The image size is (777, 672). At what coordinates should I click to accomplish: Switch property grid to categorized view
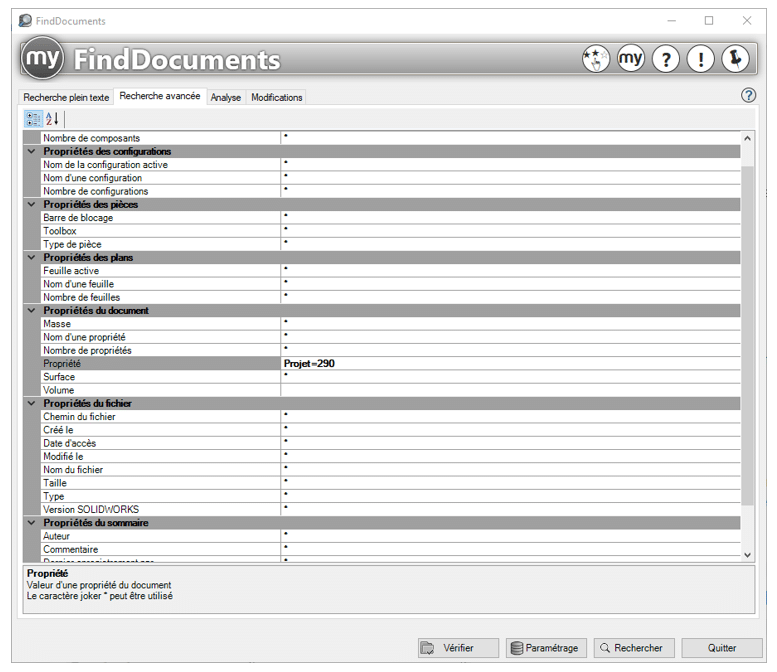coord(34,119)
